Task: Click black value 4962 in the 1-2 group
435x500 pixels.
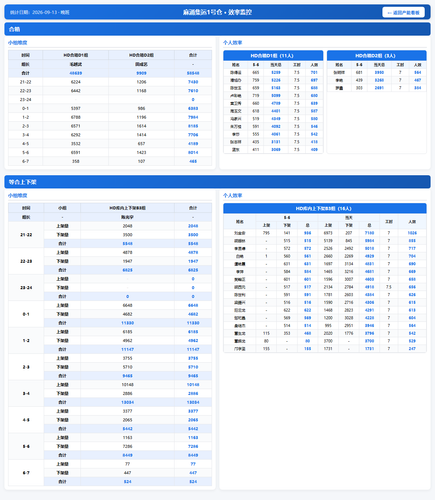Action: coord(127,341)
